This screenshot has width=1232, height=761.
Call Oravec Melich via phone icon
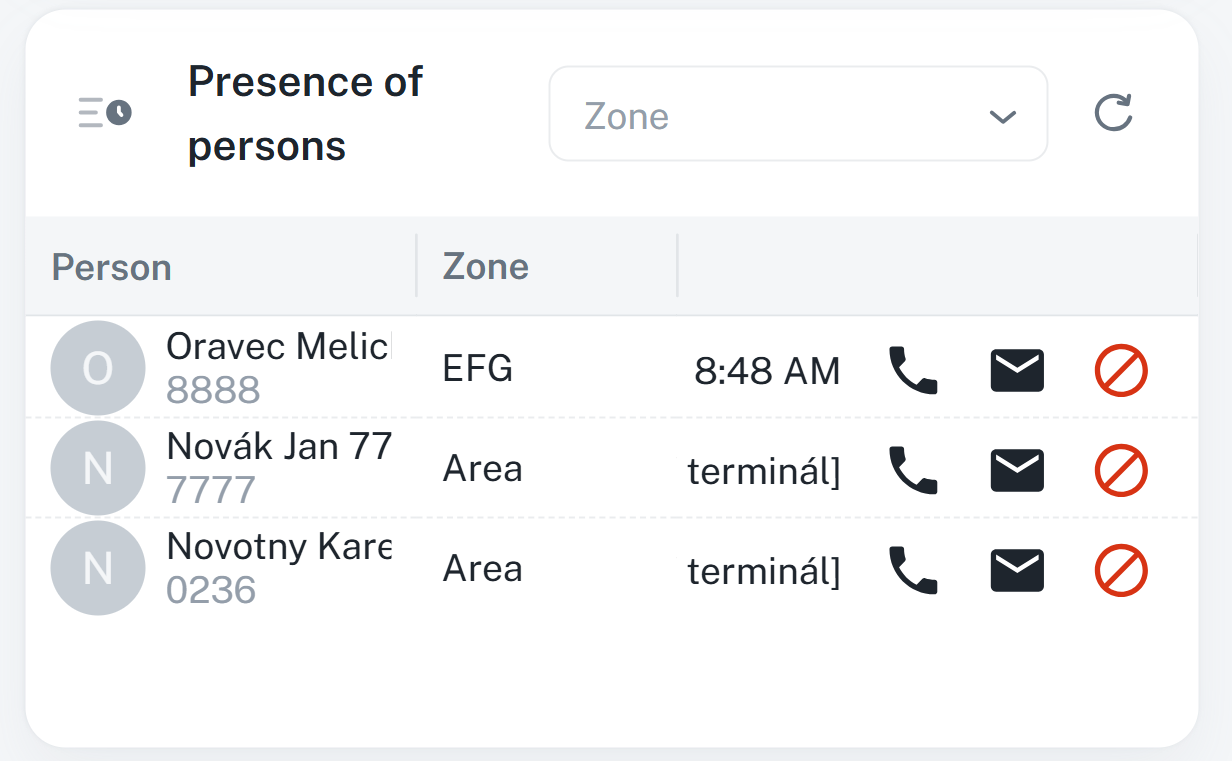(913, 371)
